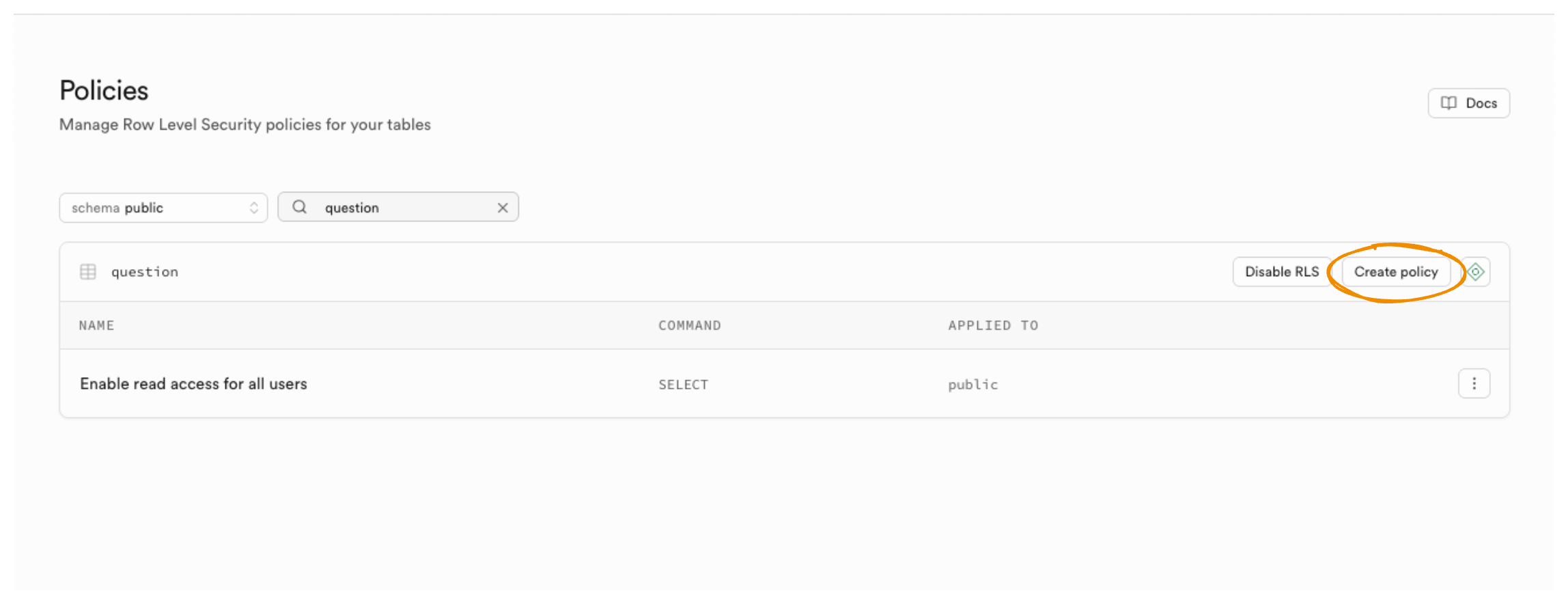The height and width of the screenshot is (604, 1568).
Task: Open the Docs book icon
Action: pos(1448,103)
